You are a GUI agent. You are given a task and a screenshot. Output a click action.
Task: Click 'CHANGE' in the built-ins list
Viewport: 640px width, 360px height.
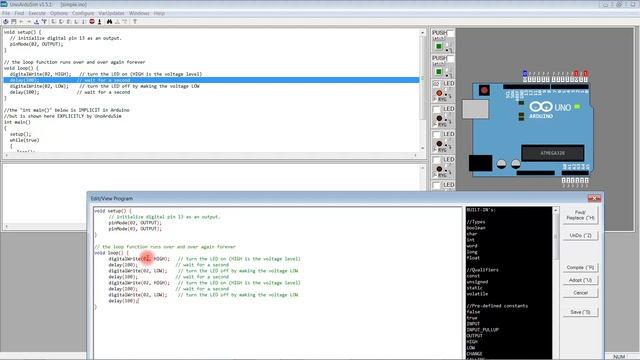475,354
